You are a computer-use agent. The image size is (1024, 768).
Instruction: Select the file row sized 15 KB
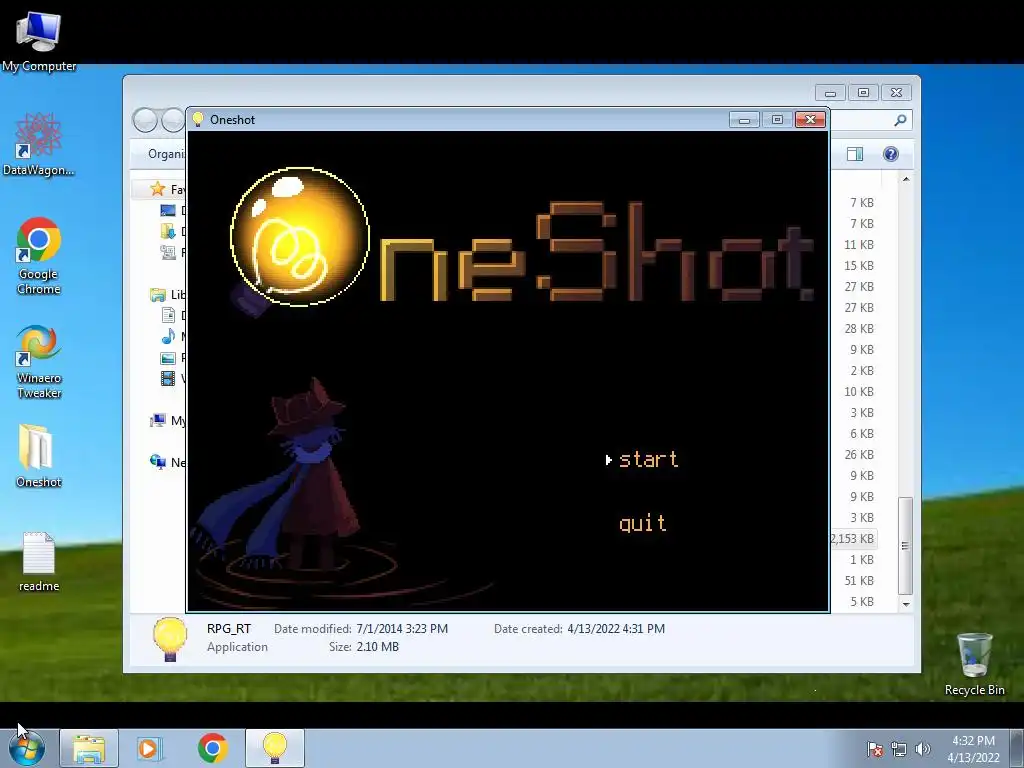tap(859, 266)
